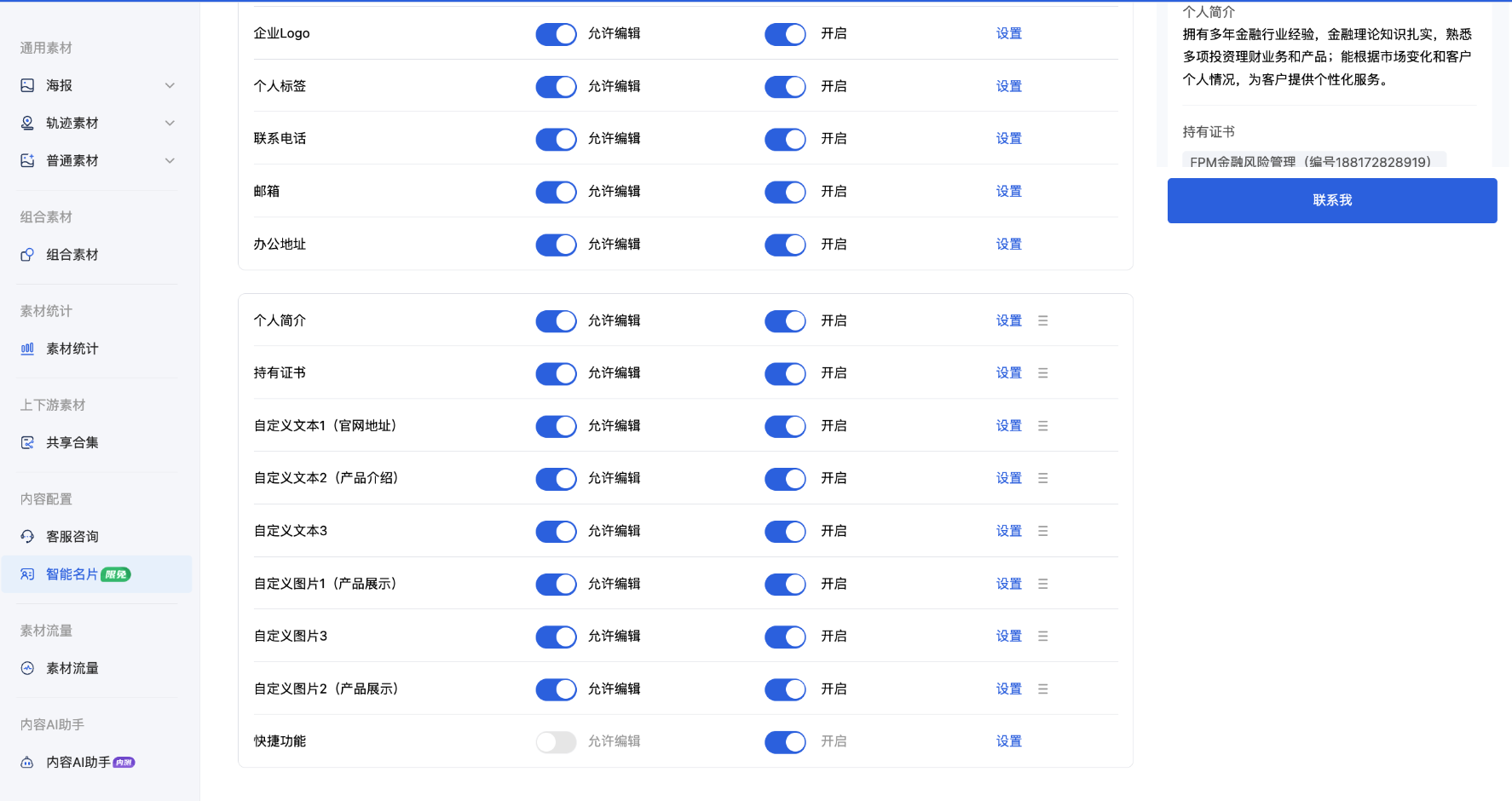Image resolution: width=1512 pixels, height=801 pixels.
Task: Expand the 轨迹素材 submenu chevron
Action: pos(170,123)
